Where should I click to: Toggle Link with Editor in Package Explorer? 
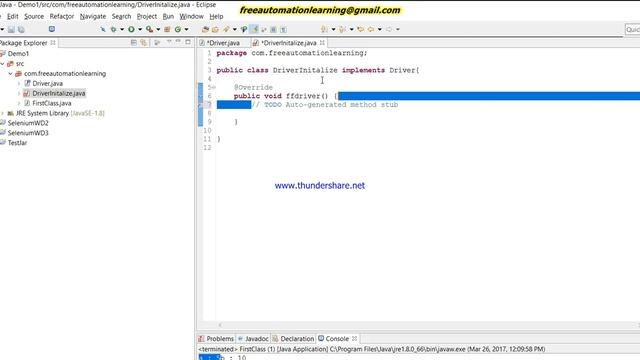pyautogui.click(x=143, y=42)
